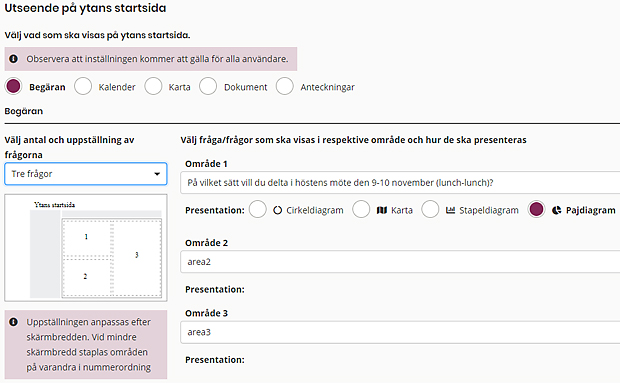Screen dimensions: 620x384
Task: Click the 'Område 1' label
Action: (x=206, y=164)
